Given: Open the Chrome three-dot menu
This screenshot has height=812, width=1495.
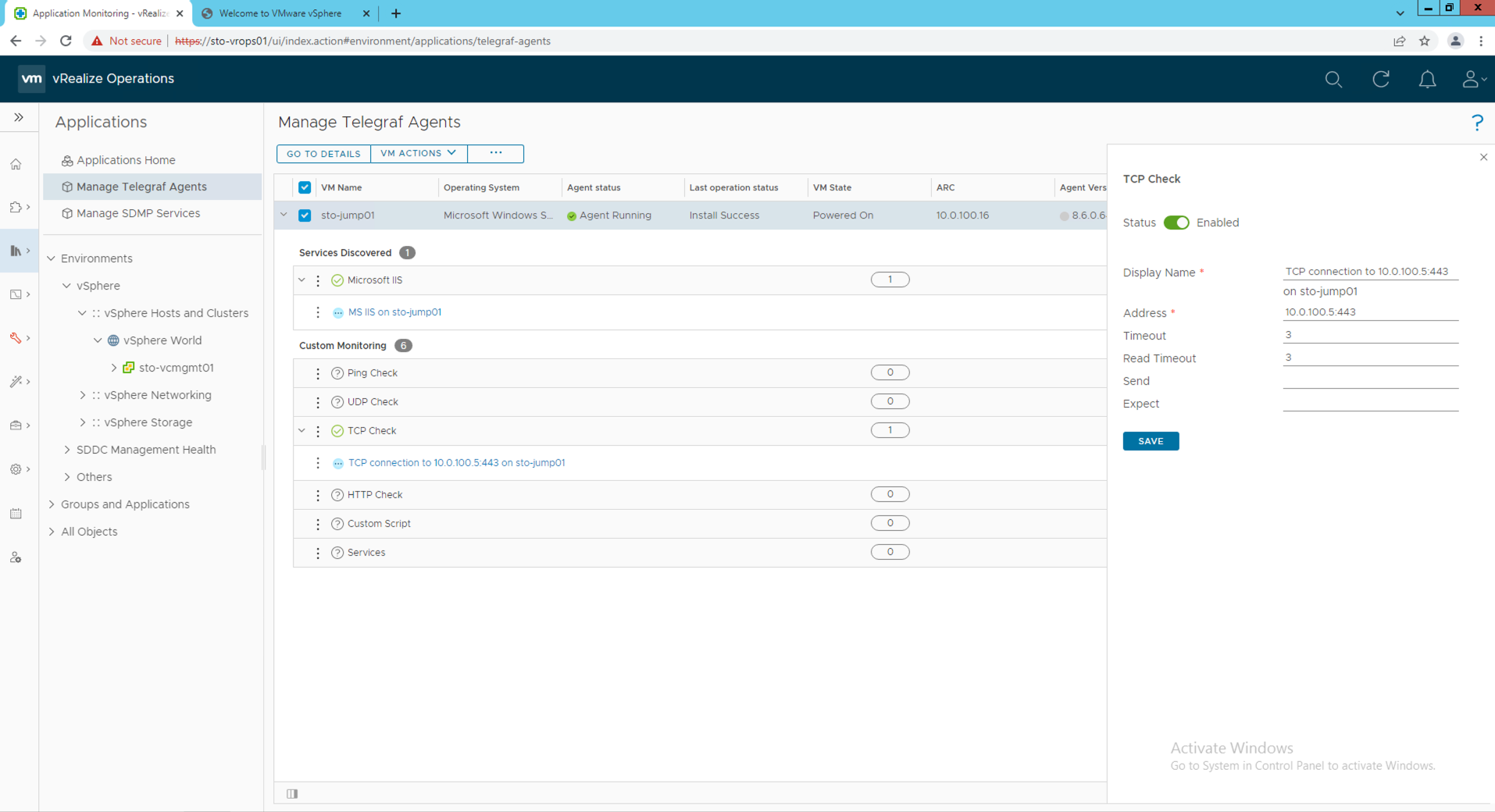Looking at the screenshot, I should 1481,41.
